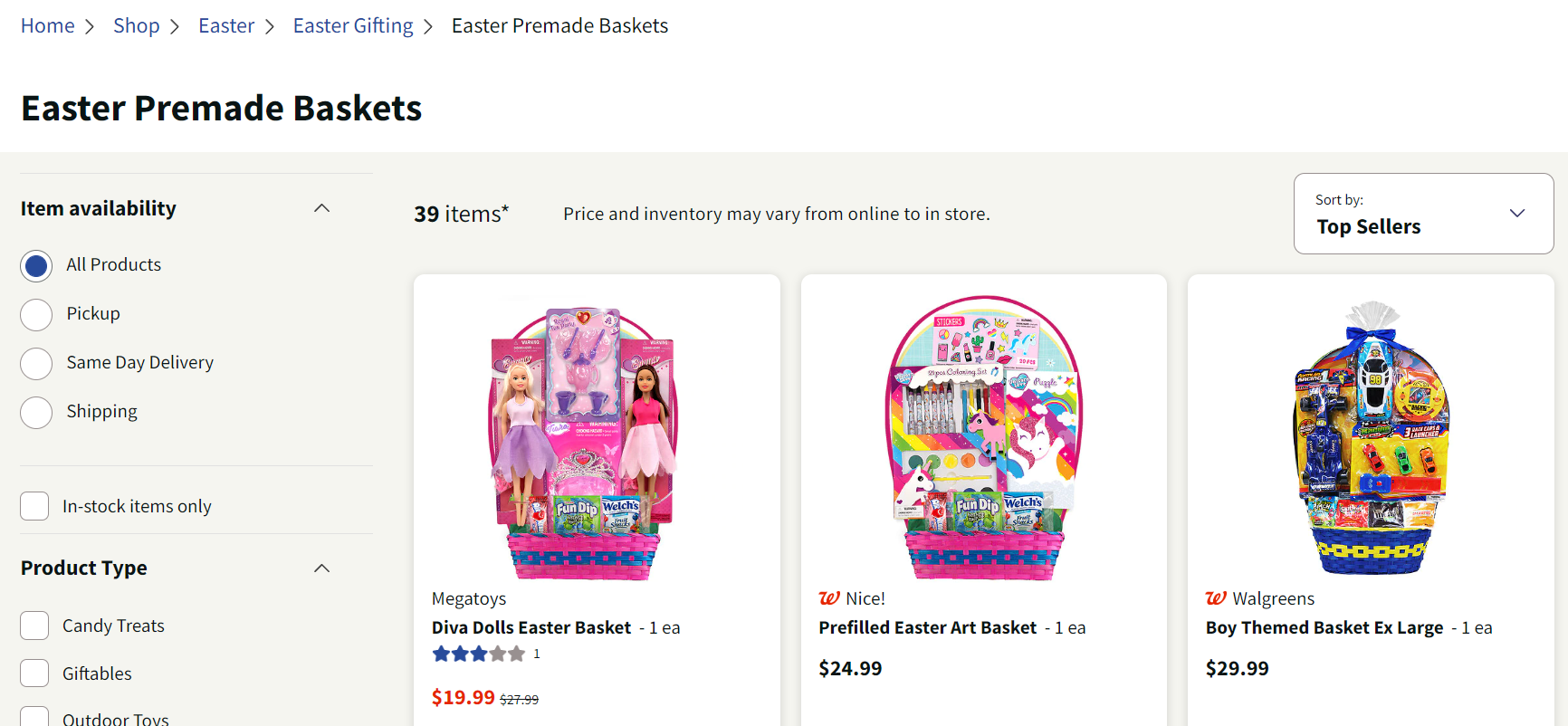
Task: Collapse the Product Type filter section
Action: point(321,568)
